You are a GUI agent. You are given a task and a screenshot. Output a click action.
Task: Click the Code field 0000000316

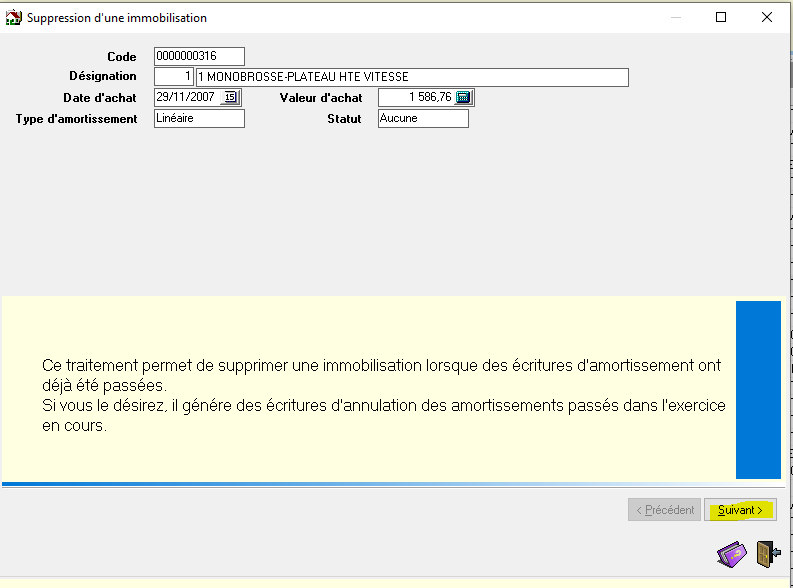(199, 56)
